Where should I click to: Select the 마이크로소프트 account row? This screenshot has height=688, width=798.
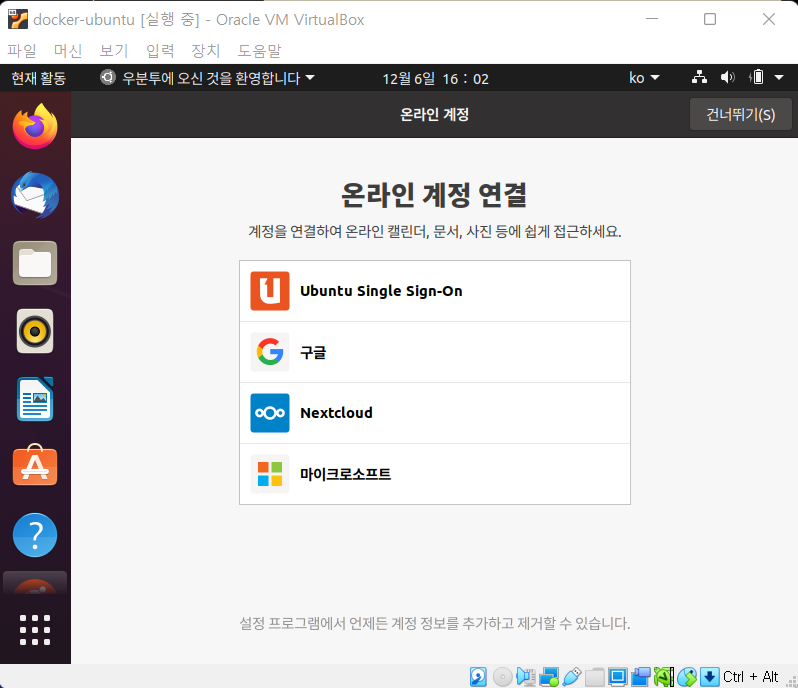(x=435, y=474)
